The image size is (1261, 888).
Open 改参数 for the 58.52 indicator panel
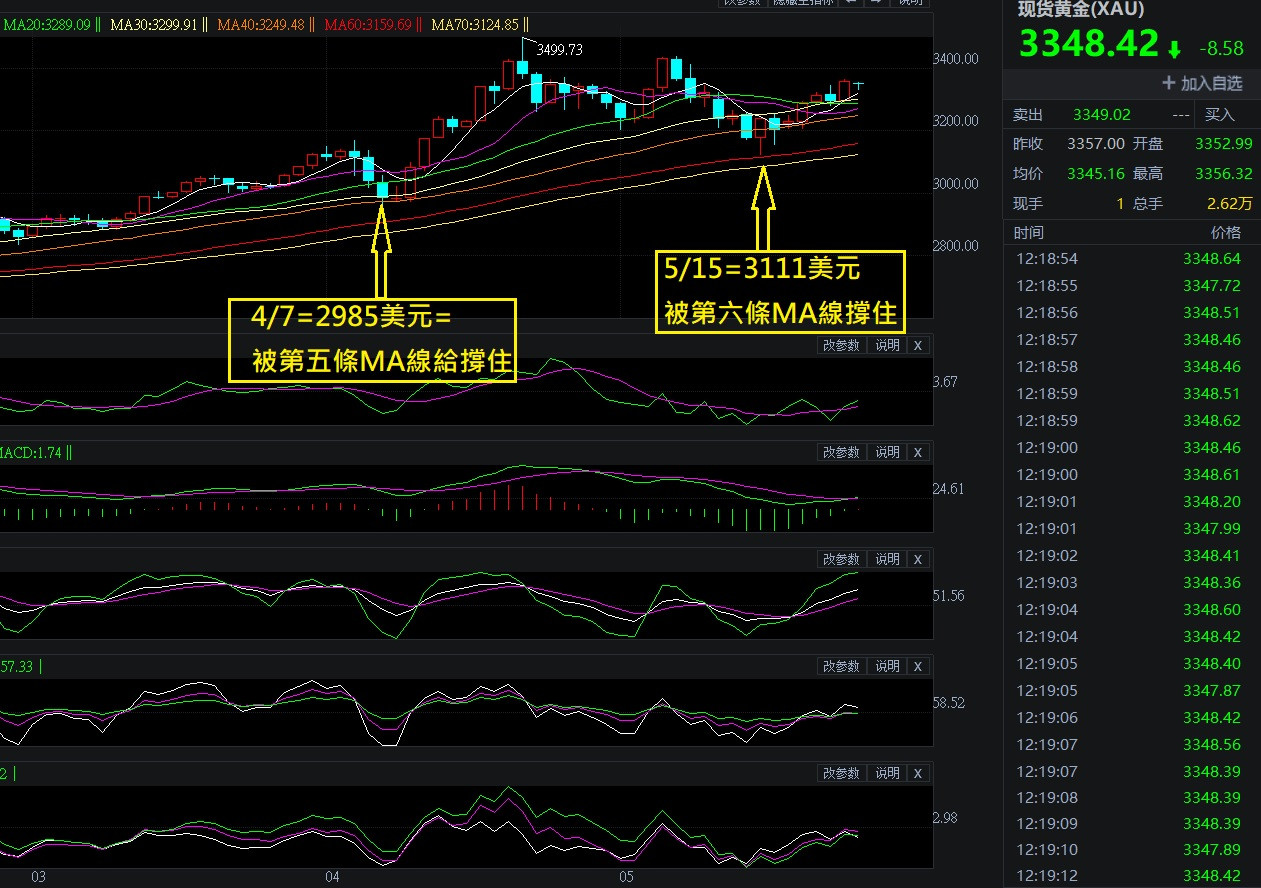tap(841, 666)
